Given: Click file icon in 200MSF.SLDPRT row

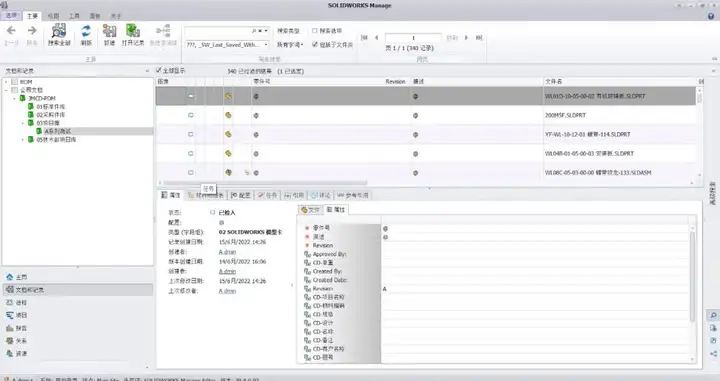Looking at the screenshot, I should [x=228, y=115].
